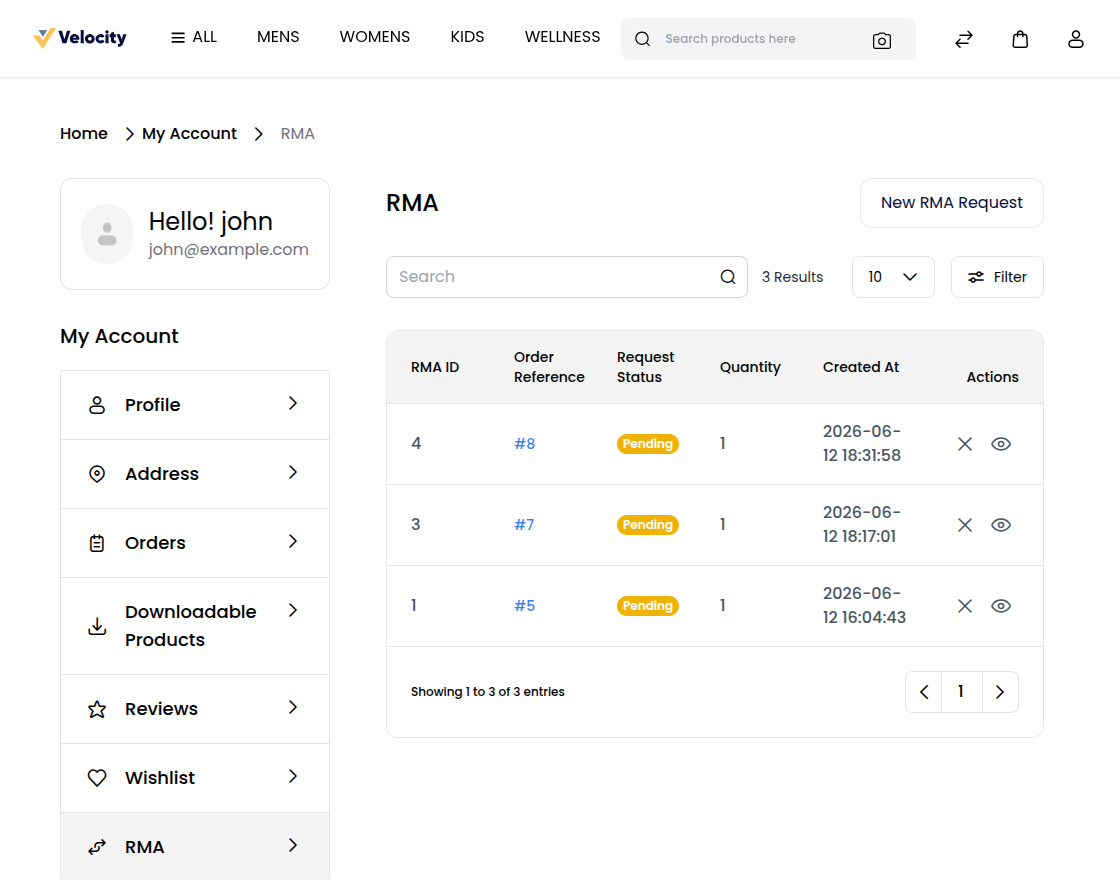Image resolution: width=1120 pixels, height=880 pixels.
Task: Click the Created At column header
Action: pos(861,367)
